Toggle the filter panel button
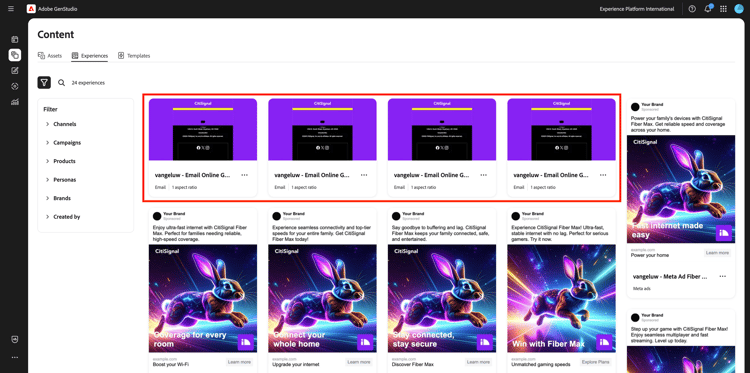This screenshot has width=750, height=373. tap(44, 82)
